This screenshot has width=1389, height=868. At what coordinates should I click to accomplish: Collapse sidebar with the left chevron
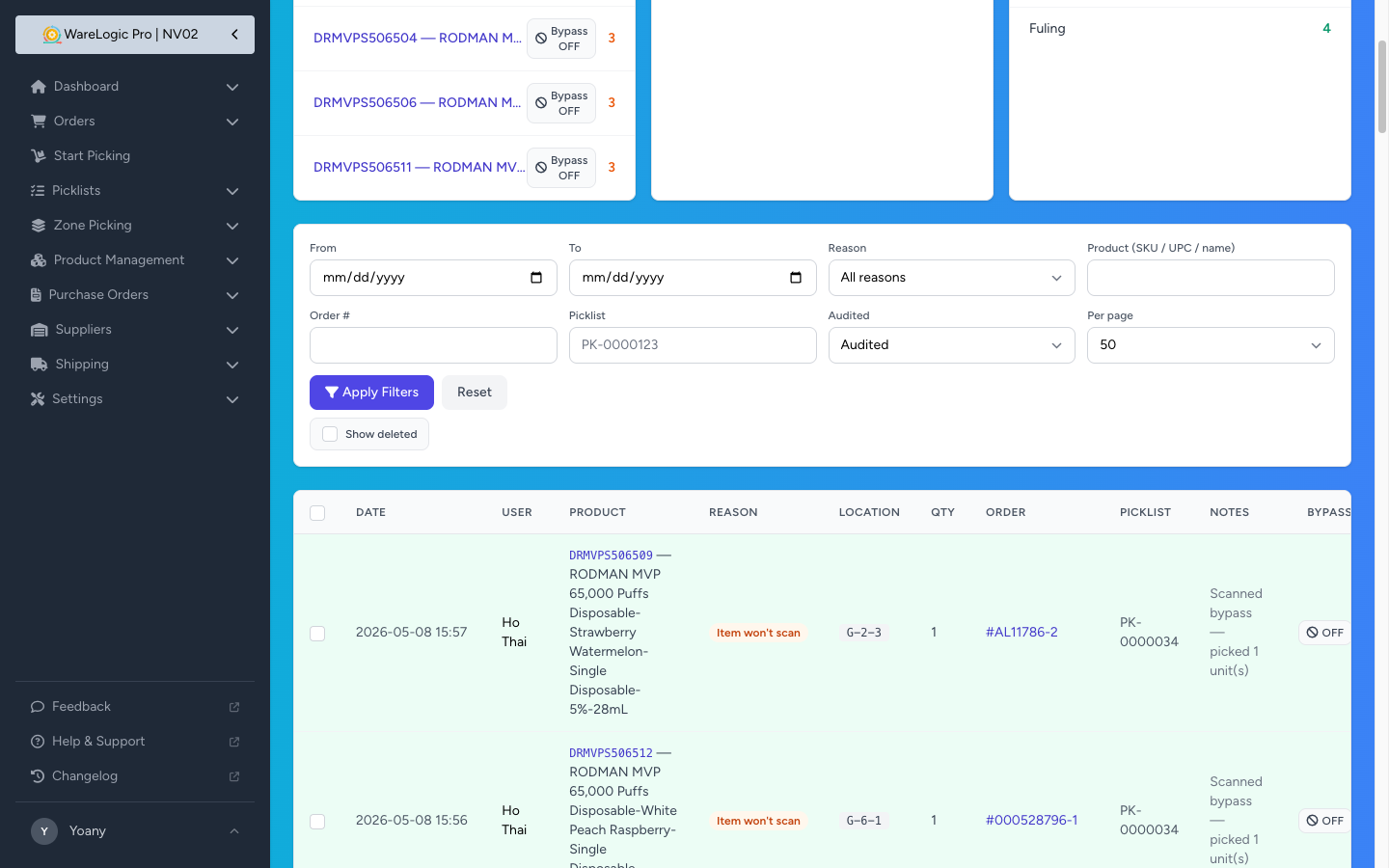[x=234, y=35]
